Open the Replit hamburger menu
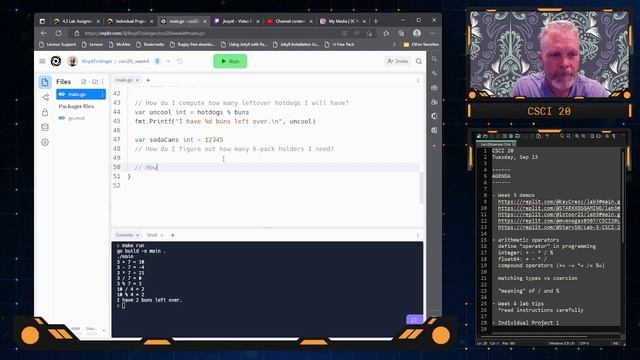The height and width of the screenshot is (360, 640). [x=42, y=61]
